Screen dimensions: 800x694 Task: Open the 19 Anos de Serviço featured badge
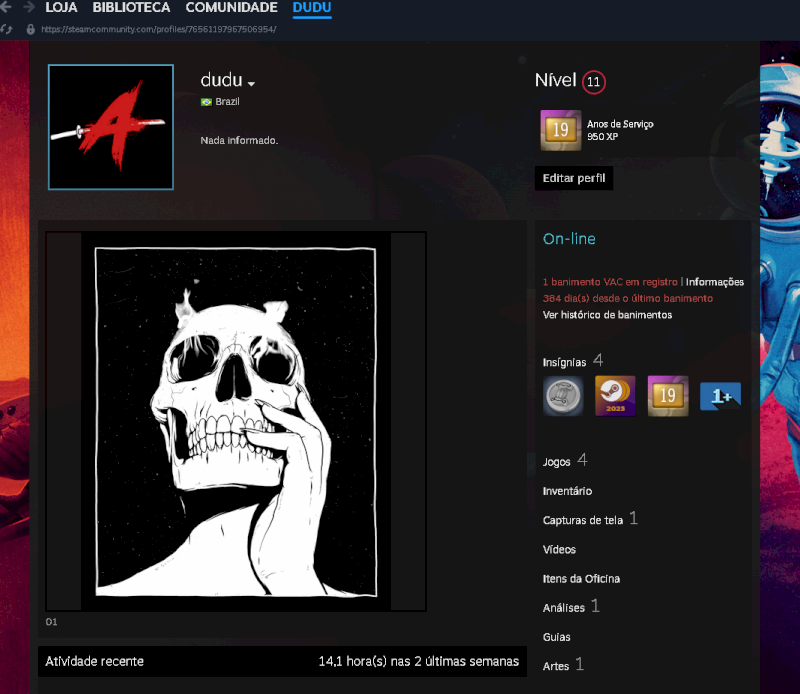pyautogui.click(x=561, y=130)
